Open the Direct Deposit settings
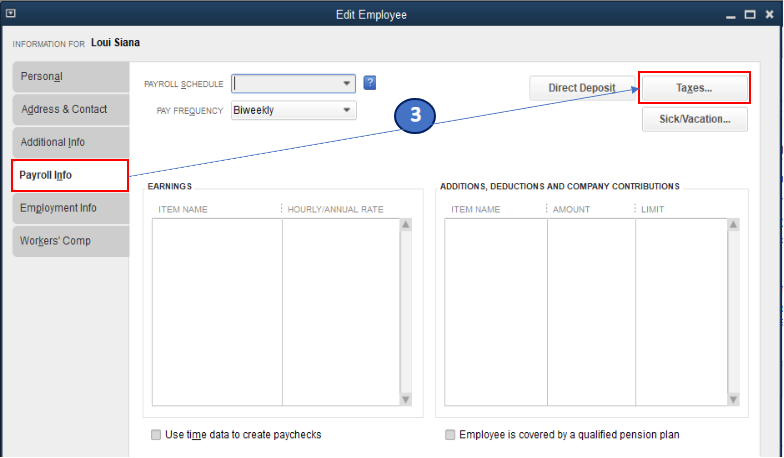The image size is (784, 458). tap(582, 88)
